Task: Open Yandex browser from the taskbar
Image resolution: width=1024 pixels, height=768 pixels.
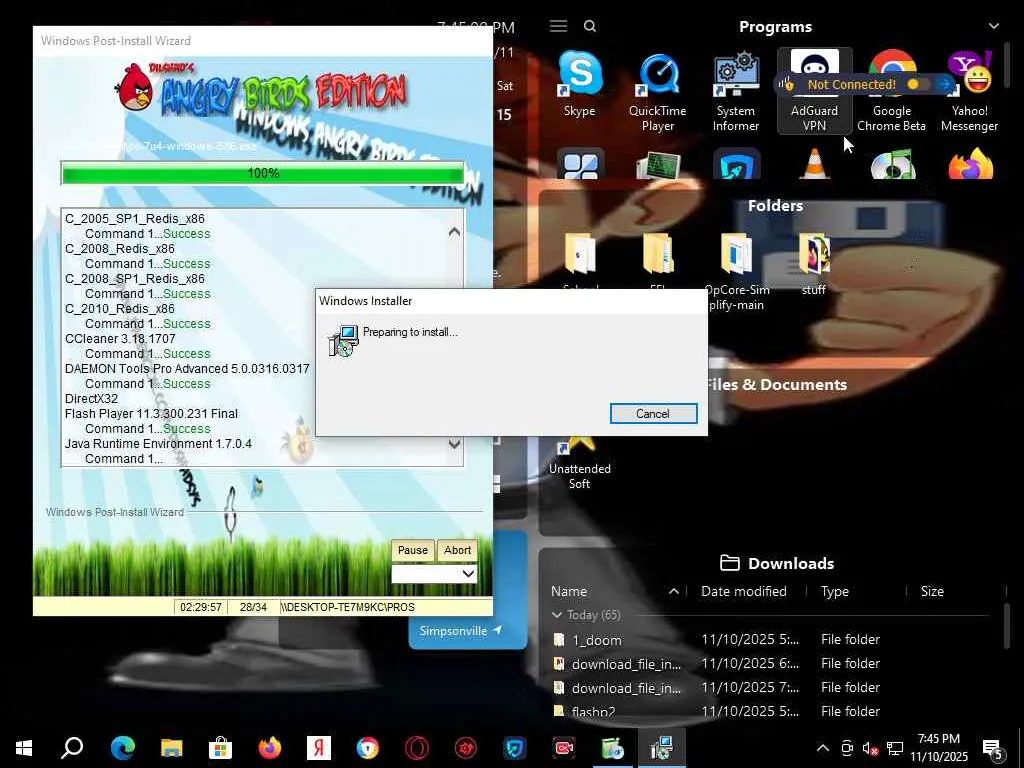Action: point(319,747)
